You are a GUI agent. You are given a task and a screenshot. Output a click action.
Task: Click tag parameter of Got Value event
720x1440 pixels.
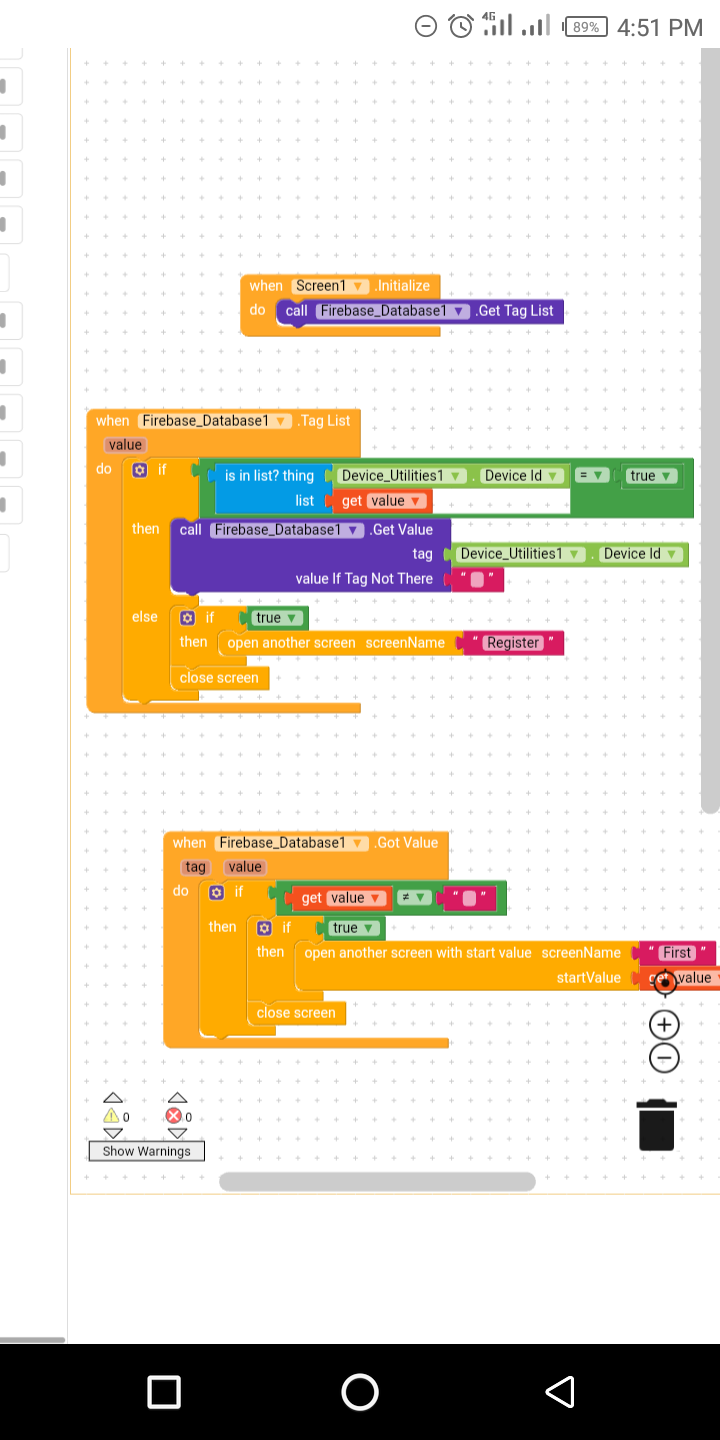[196, 867]
